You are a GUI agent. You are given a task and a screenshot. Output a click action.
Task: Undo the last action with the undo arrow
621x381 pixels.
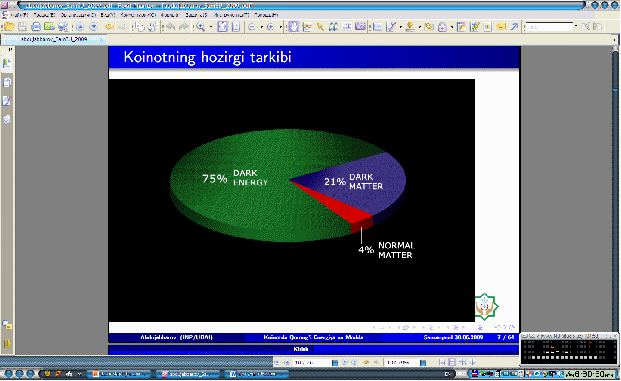point(170,27)
